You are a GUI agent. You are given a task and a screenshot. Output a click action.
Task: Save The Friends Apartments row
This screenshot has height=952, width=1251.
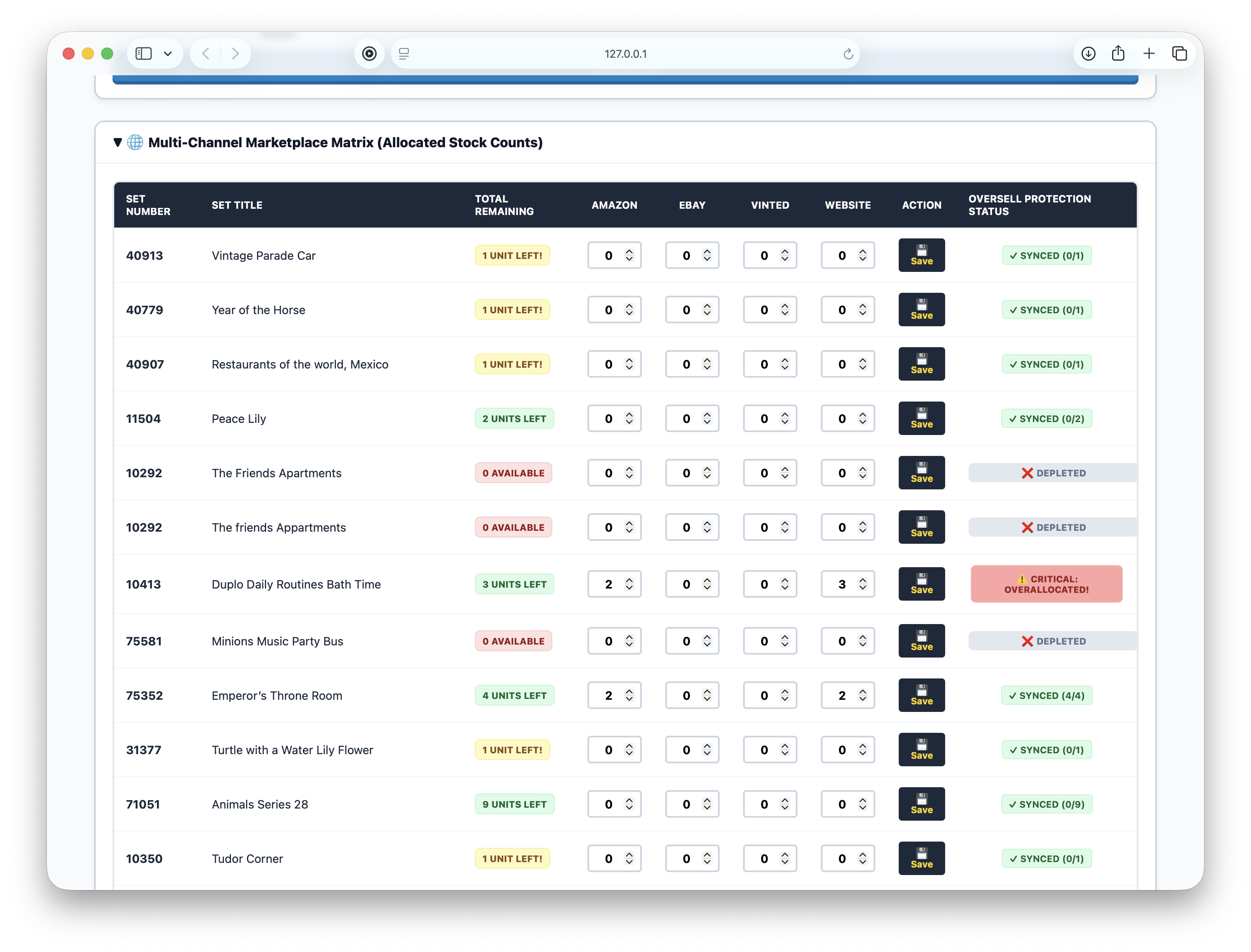tap(921, 473)
